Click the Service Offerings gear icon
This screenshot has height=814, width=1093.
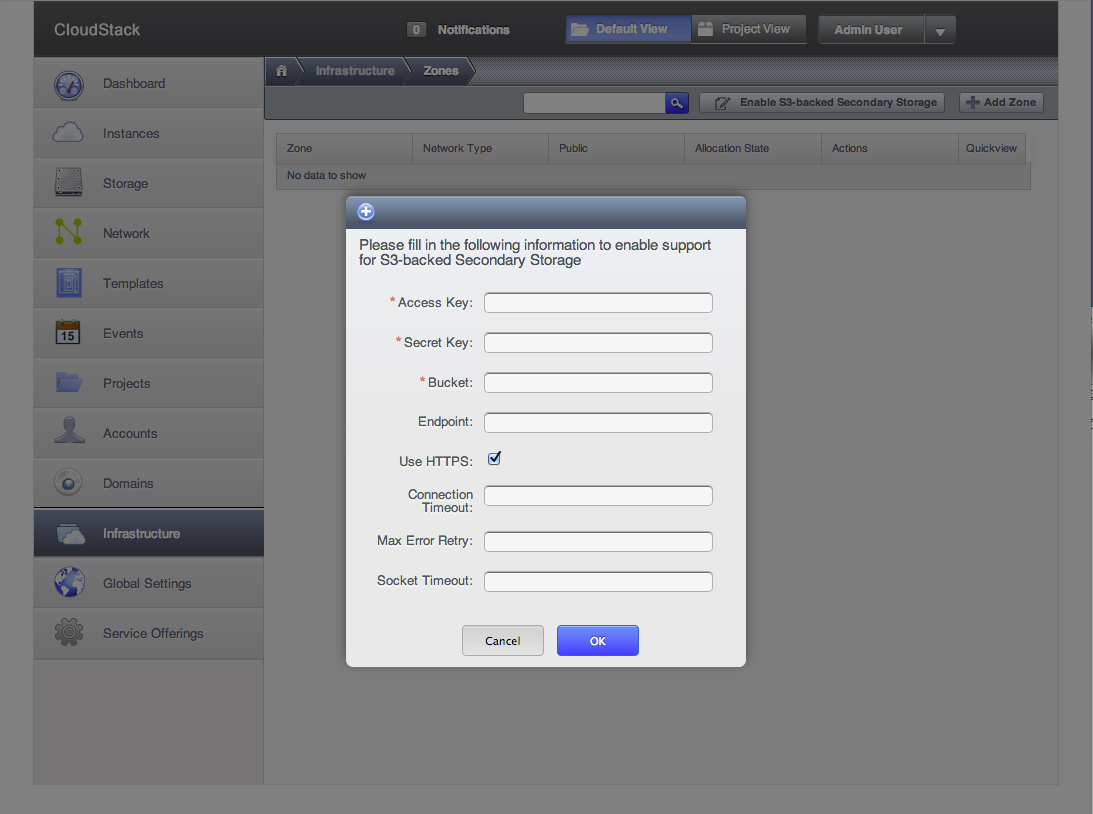click(x=68, y=632)
